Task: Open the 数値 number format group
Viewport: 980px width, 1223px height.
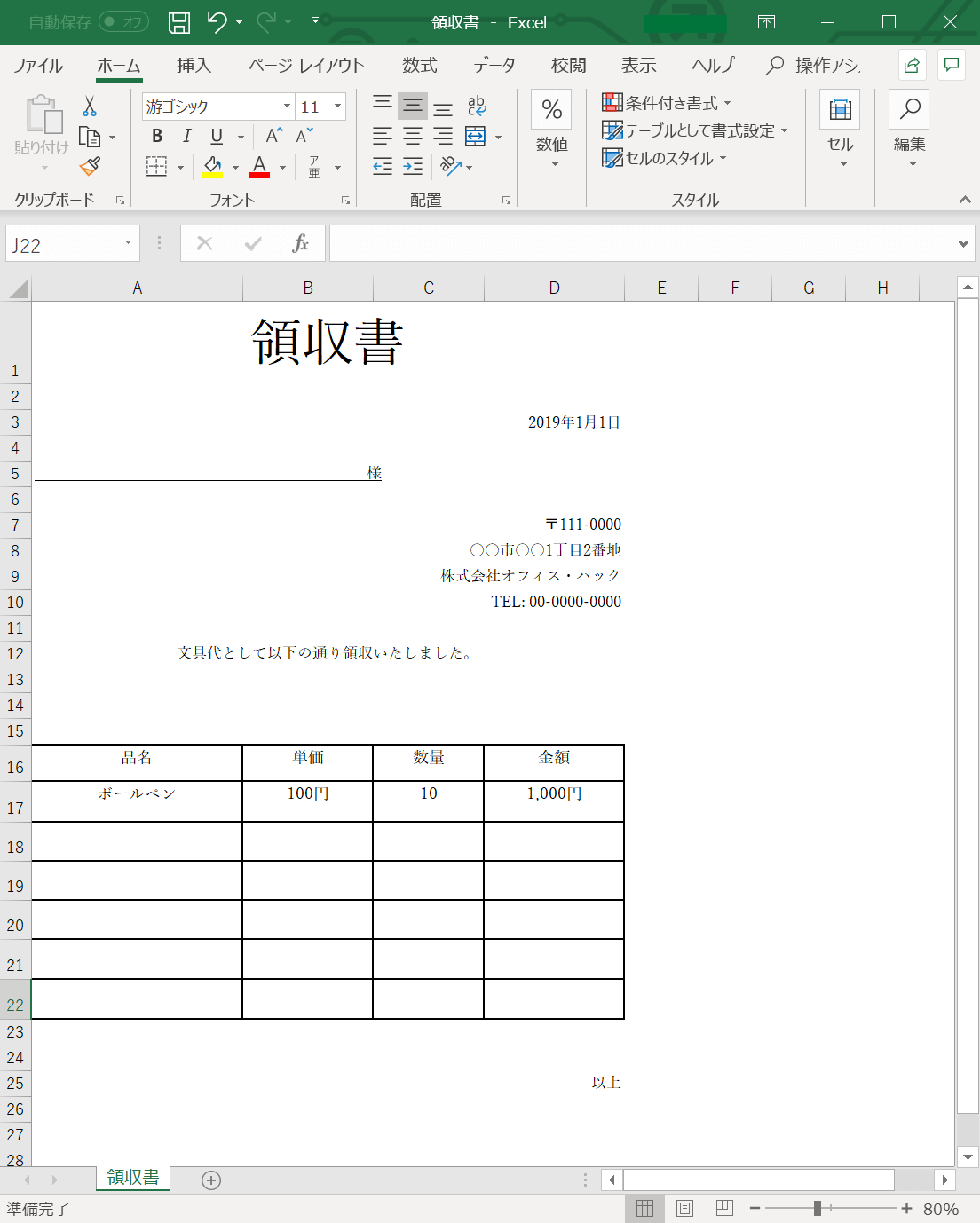Action: click(551, 130)
